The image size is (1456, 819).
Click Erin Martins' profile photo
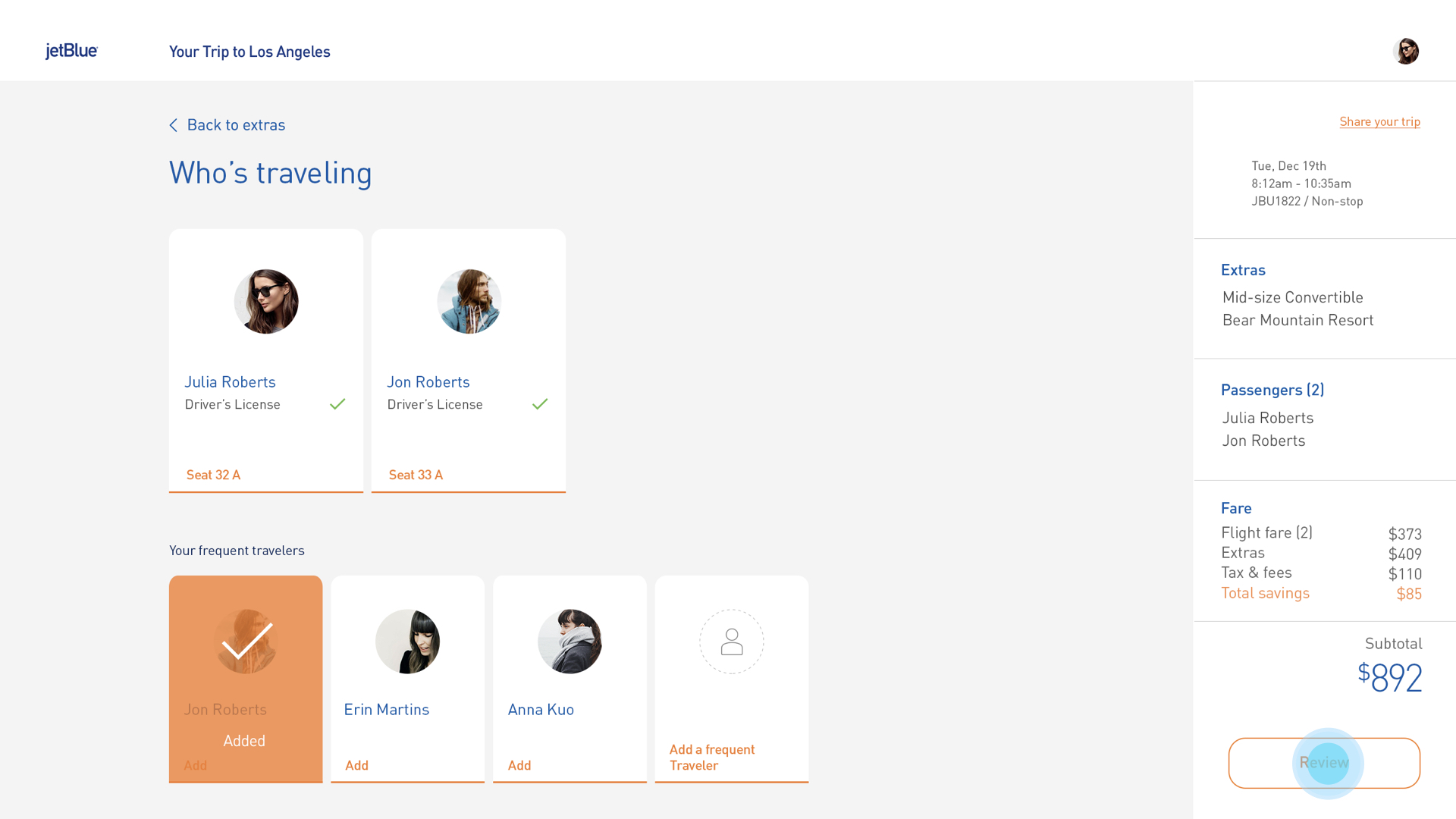[407, 642]
